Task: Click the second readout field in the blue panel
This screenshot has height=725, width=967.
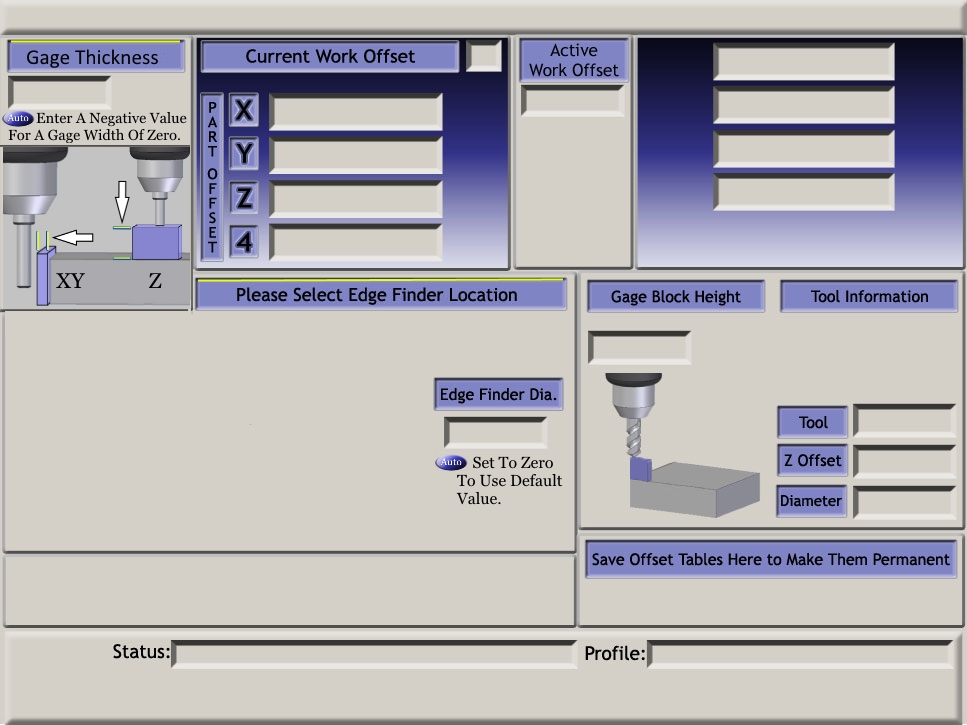Action: (x=804, y=105)
